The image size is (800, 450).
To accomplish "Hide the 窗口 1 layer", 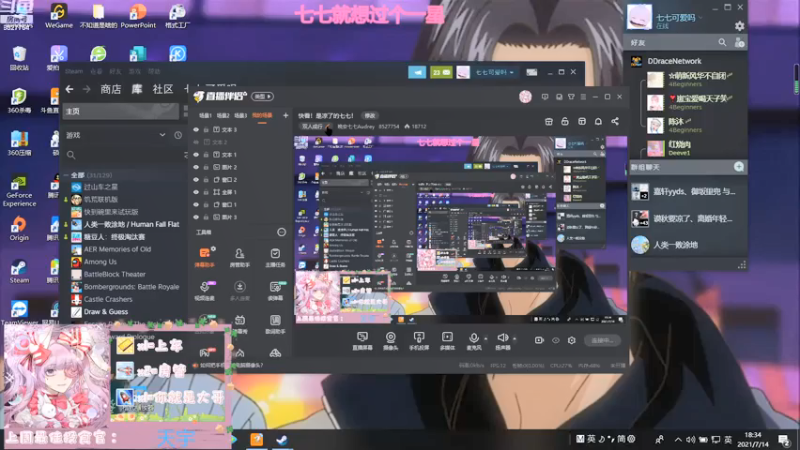I will (196, 205).
